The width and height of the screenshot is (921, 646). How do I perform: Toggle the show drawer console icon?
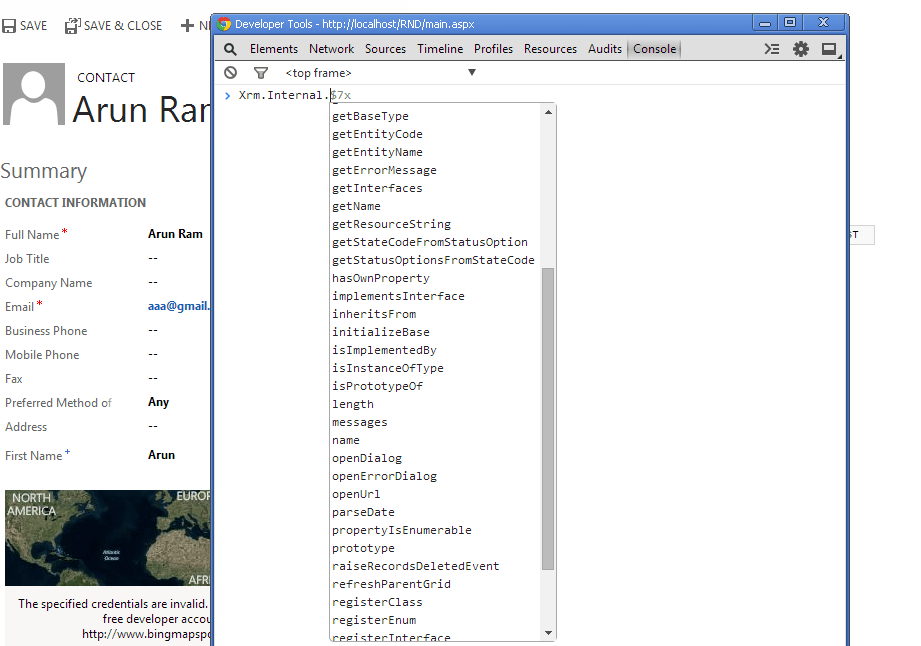771,49
